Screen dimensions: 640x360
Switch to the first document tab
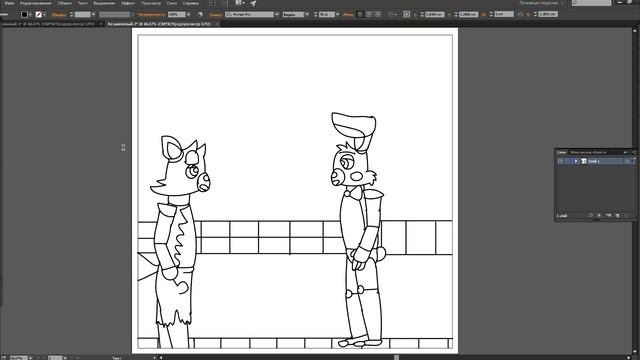point(48,24)
